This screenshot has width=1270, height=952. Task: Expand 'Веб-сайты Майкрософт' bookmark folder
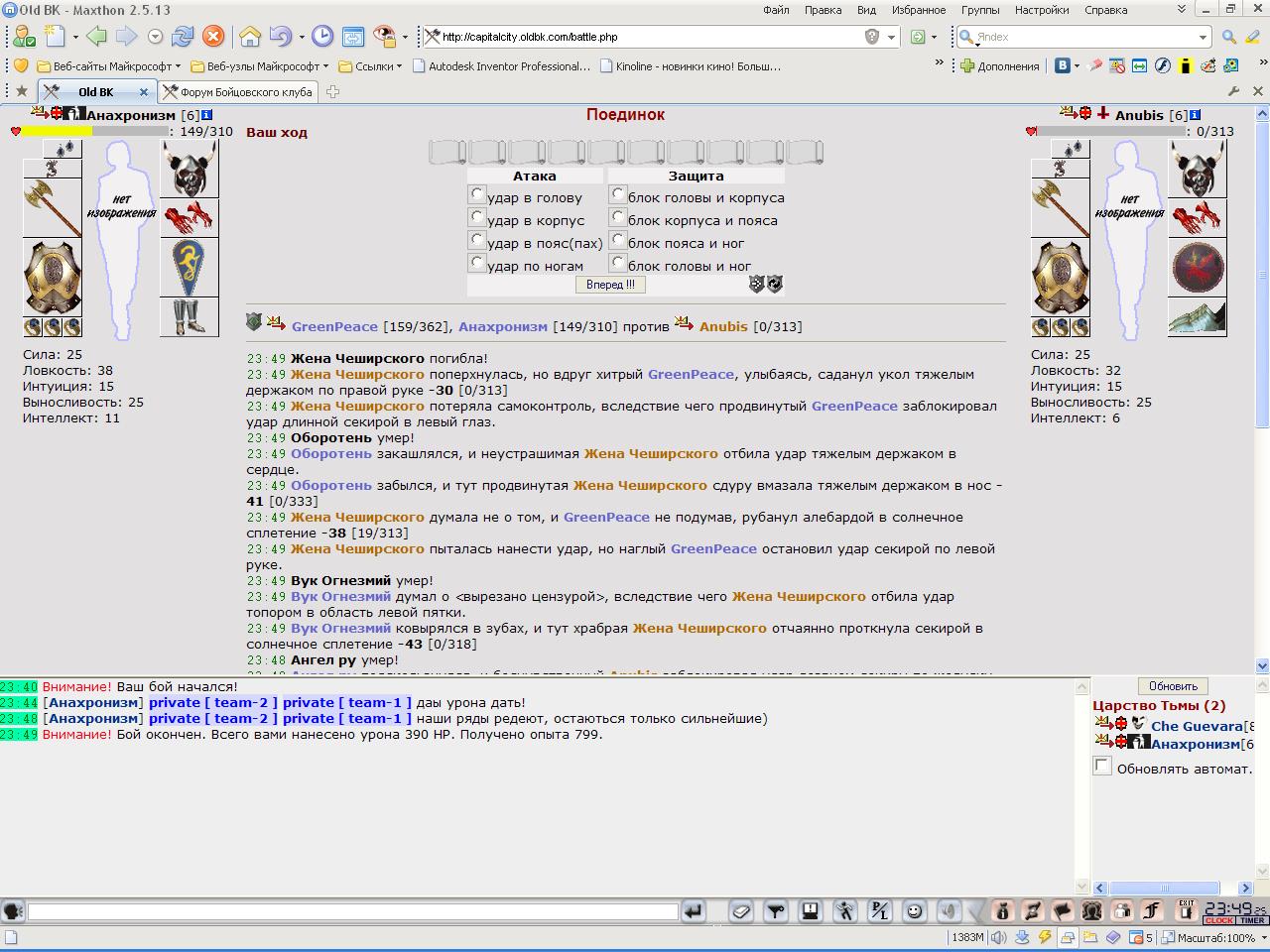click(108, 66)
